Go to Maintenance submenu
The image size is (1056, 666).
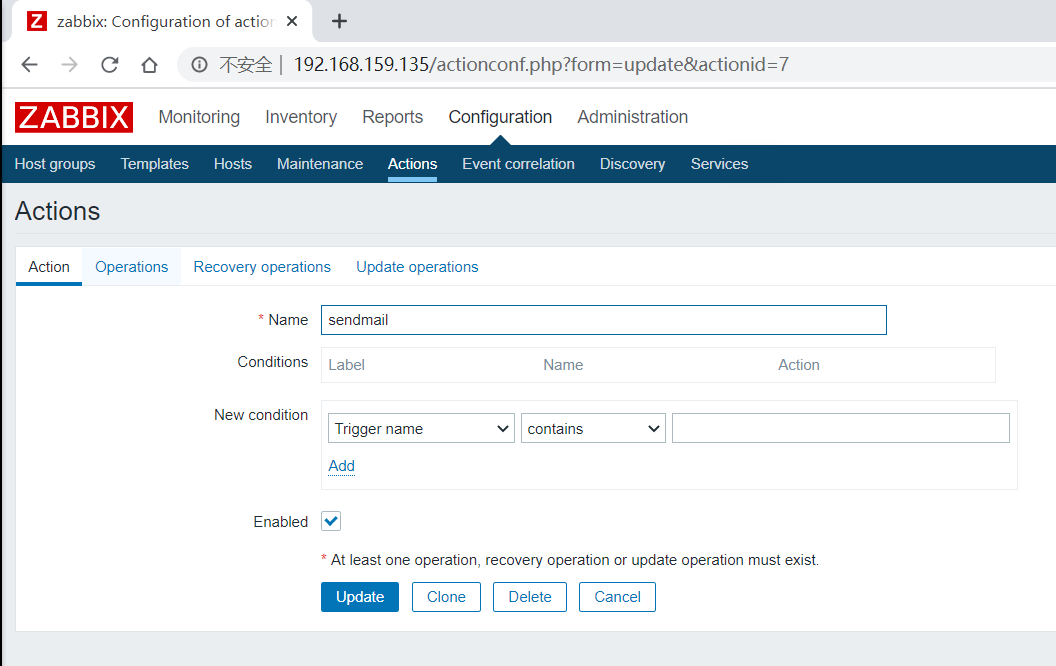click(x=320, y=164)
